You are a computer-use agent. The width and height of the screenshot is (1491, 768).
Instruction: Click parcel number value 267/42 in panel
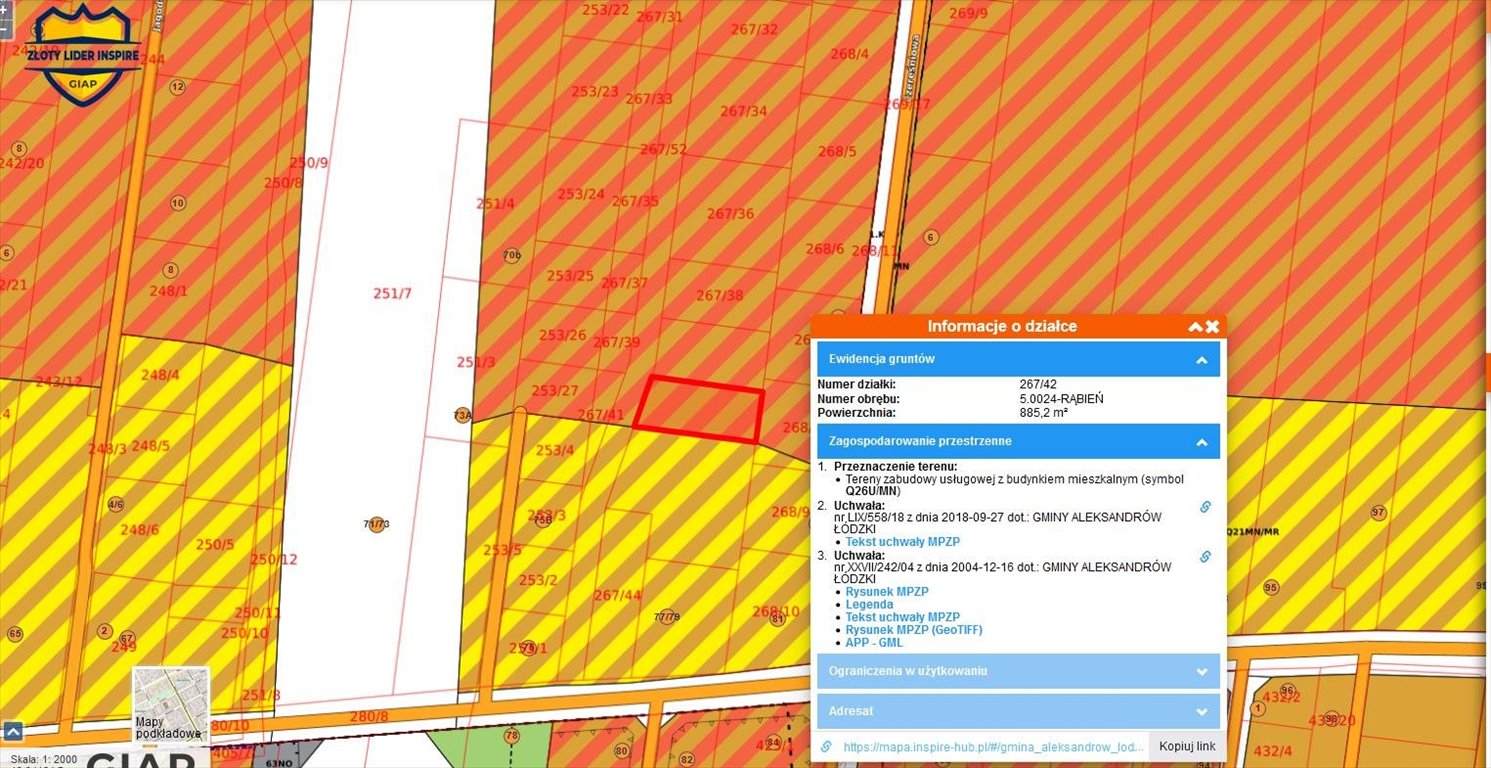tap(1038, 385)
